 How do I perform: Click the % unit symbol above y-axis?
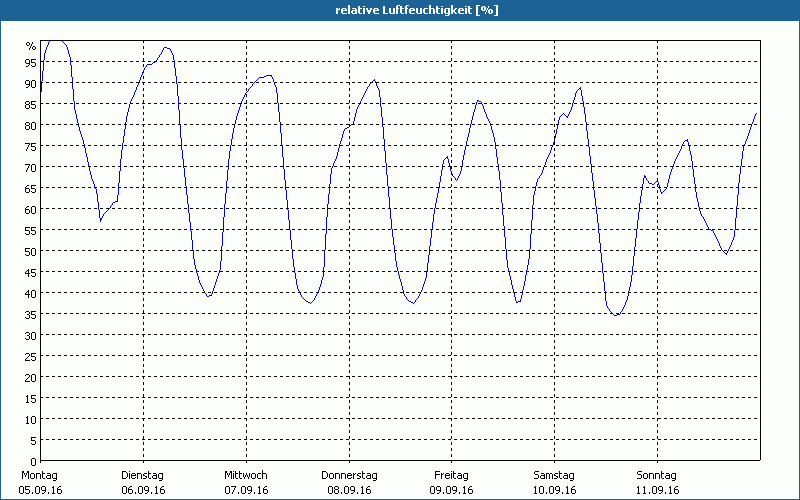(31, 46)
